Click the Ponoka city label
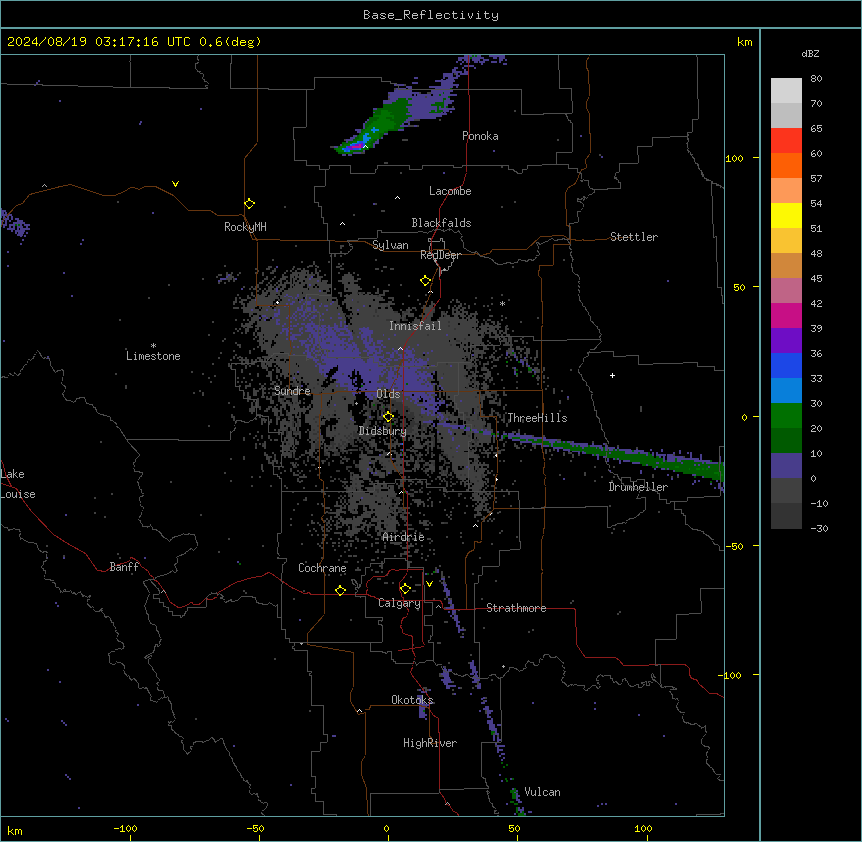862x842 pixels. coord(480,136)
